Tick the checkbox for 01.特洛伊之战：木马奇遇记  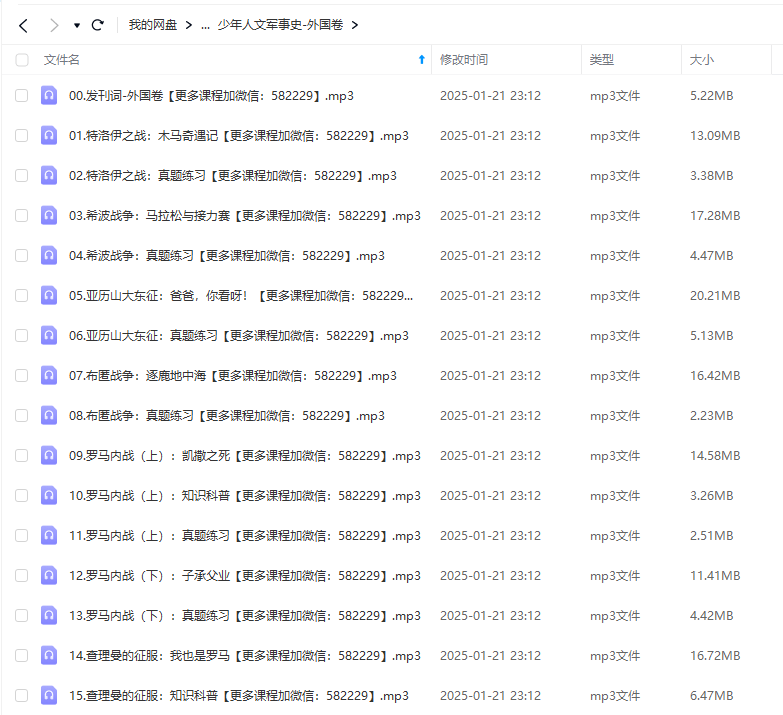tap(21, 135)
